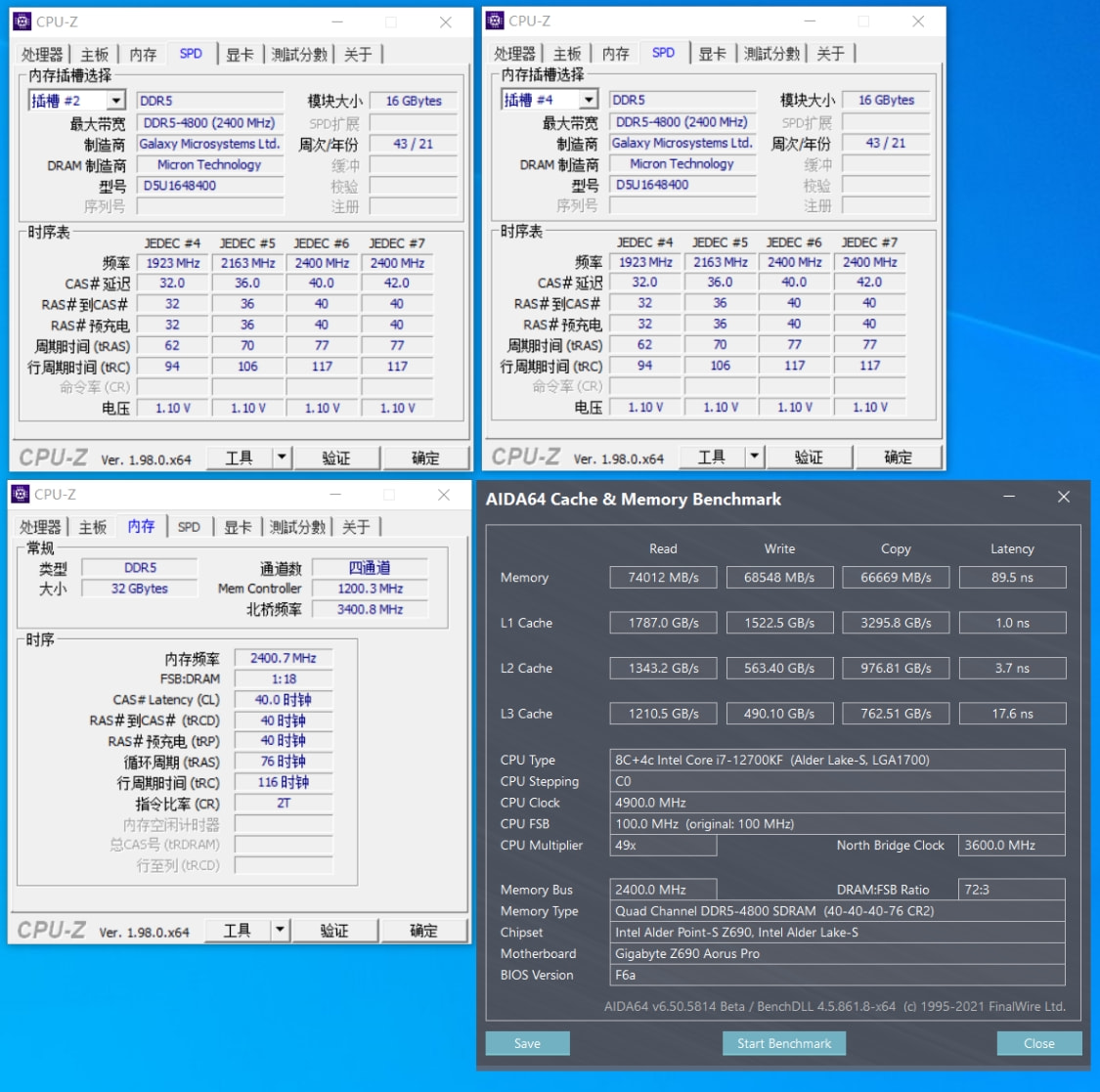Image resolution: width=1100 pixels, height=1092 pixels.
Task: Click the 验证 button
Action: tap(336, 457)
